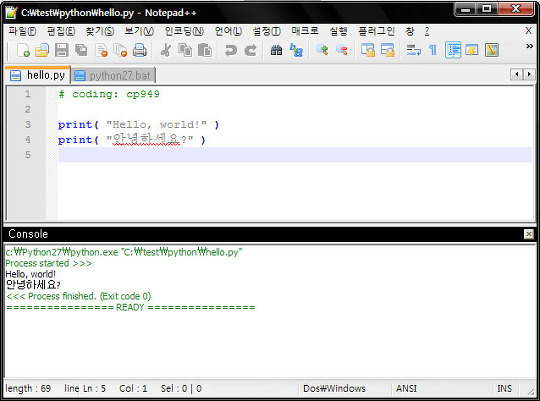Zoom in with magnifier plus icon
Viewport: 540px width, 401px height.
pos(322,50)
